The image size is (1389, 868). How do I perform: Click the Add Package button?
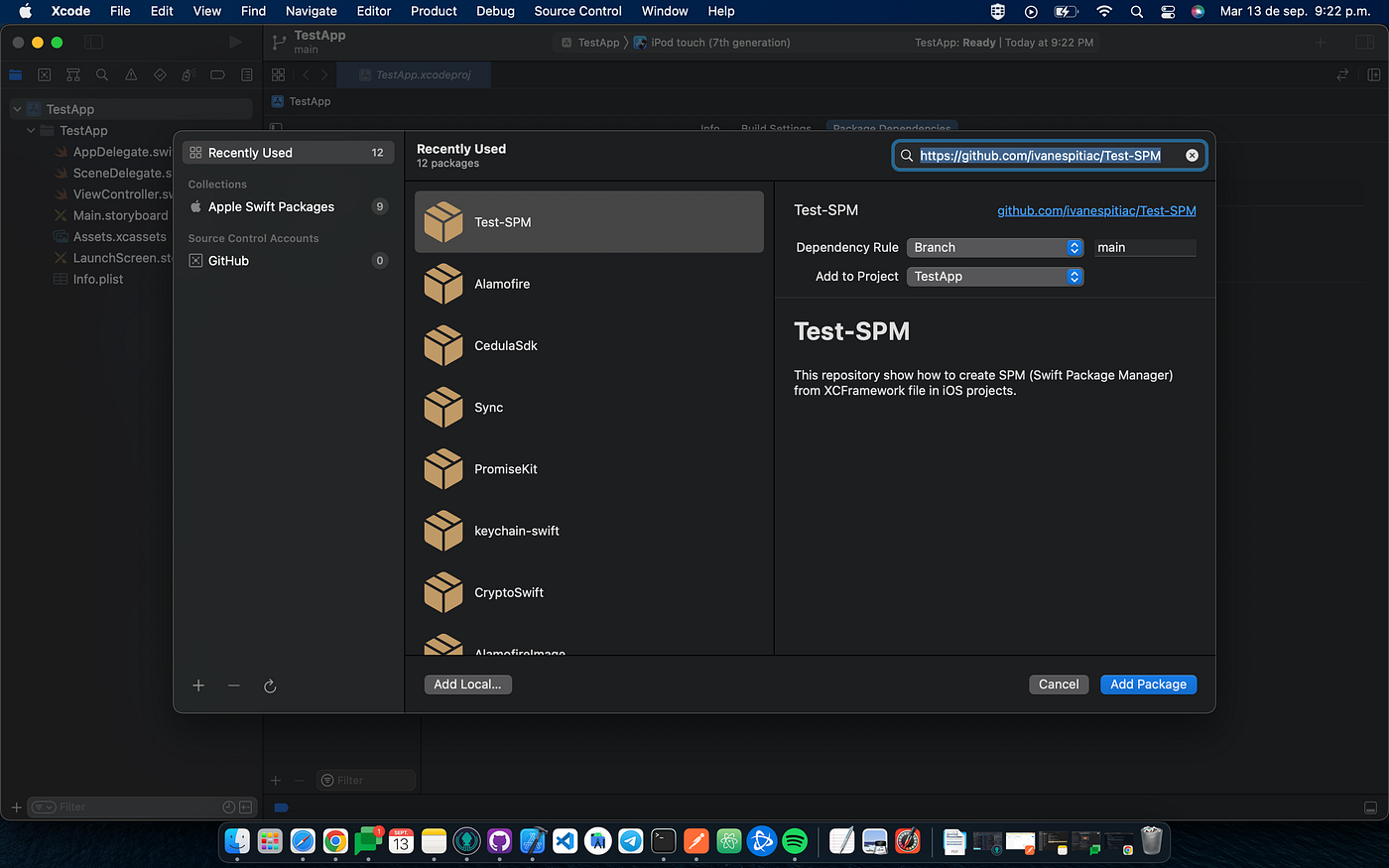tap(1148, 684)
